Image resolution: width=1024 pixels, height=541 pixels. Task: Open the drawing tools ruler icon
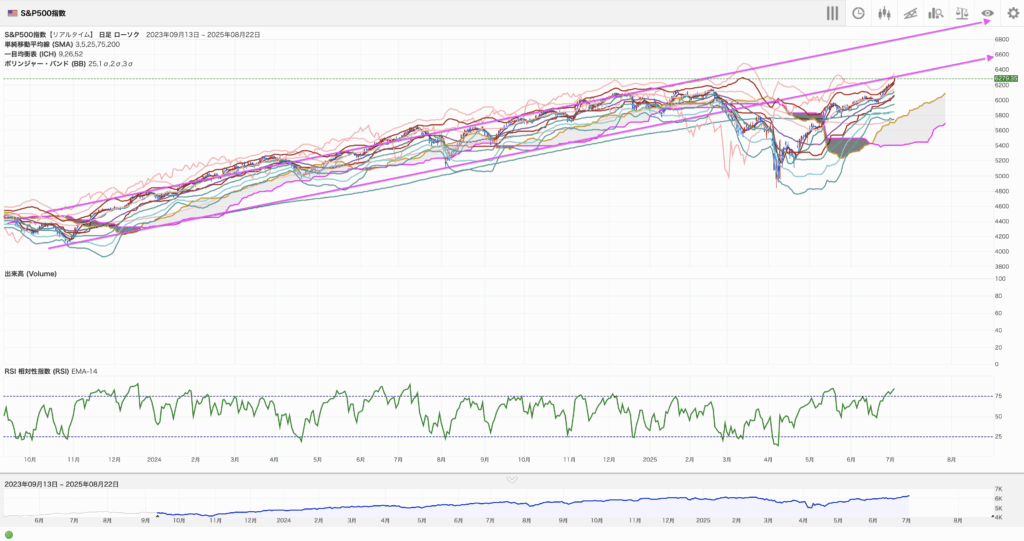point(910,13)
